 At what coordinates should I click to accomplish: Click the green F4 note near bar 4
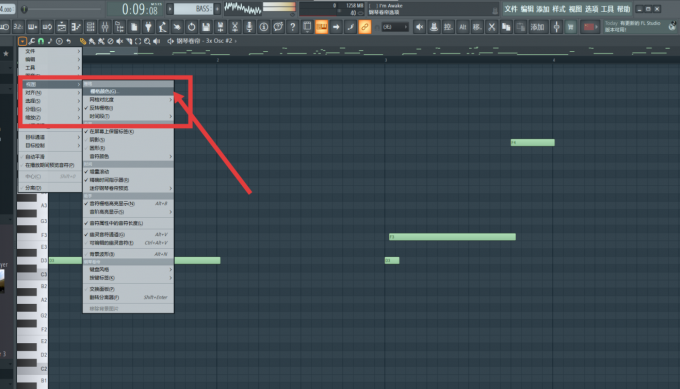(533, 142)
